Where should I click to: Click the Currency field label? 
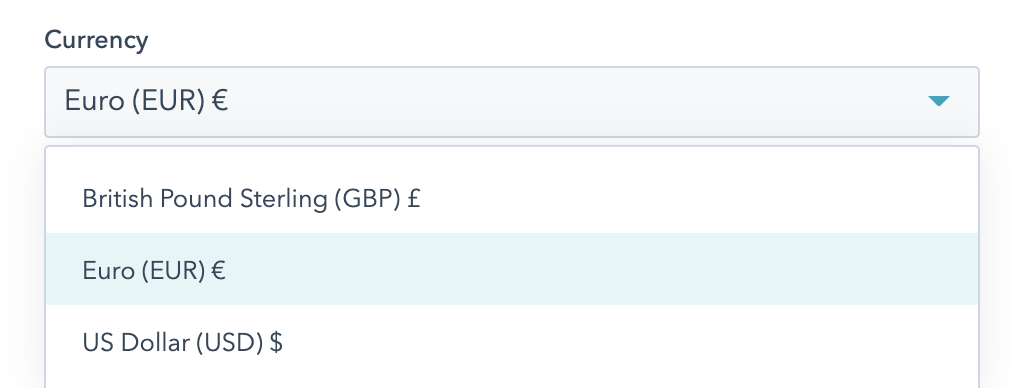tap(96, 41)
